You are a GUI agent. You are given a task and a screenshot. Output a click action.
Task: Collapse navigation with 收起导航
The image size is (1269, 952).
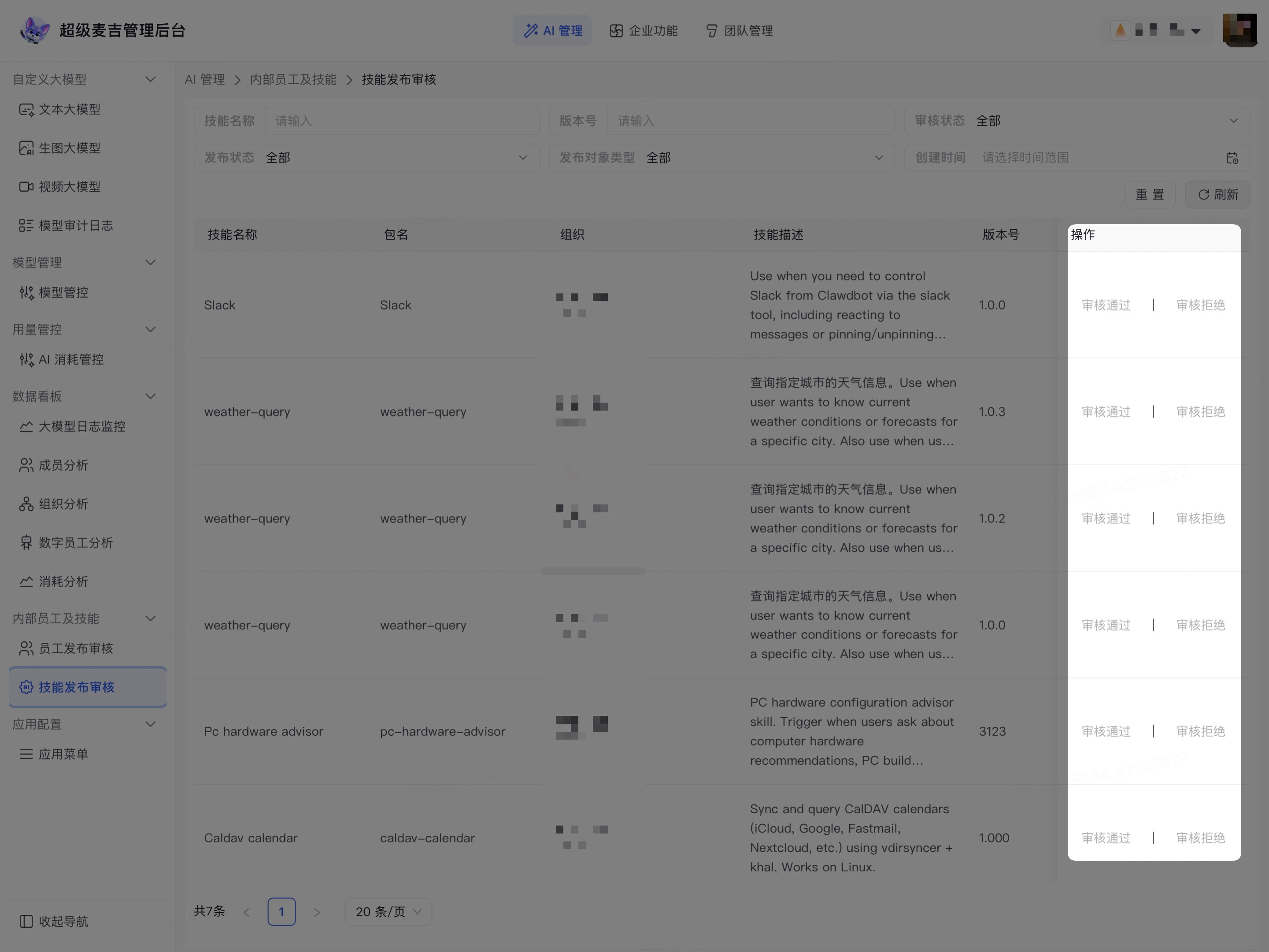(54, 922)
